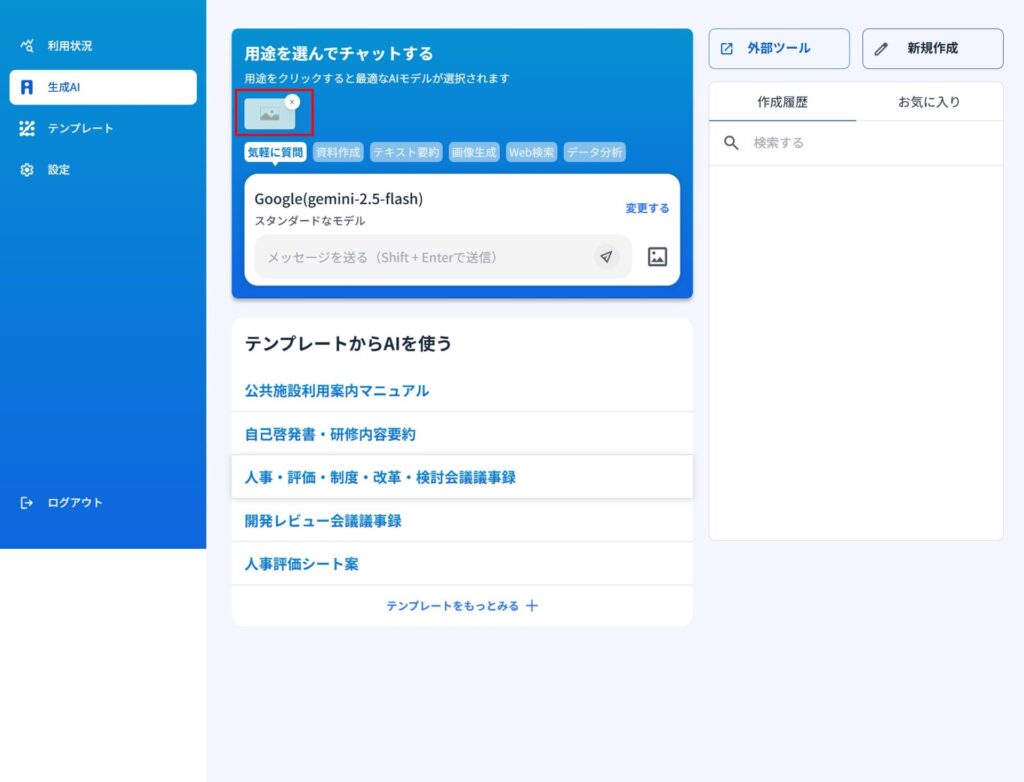Click 変更する to change the AI model
1024x782 pixels.
tap(647, 208)
